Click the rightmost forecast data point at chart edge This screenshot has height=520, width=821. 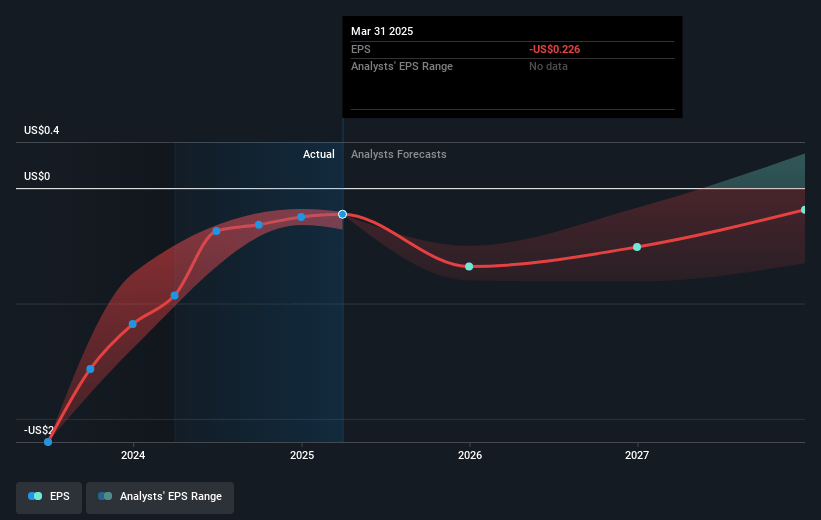(x=804, y=210)
